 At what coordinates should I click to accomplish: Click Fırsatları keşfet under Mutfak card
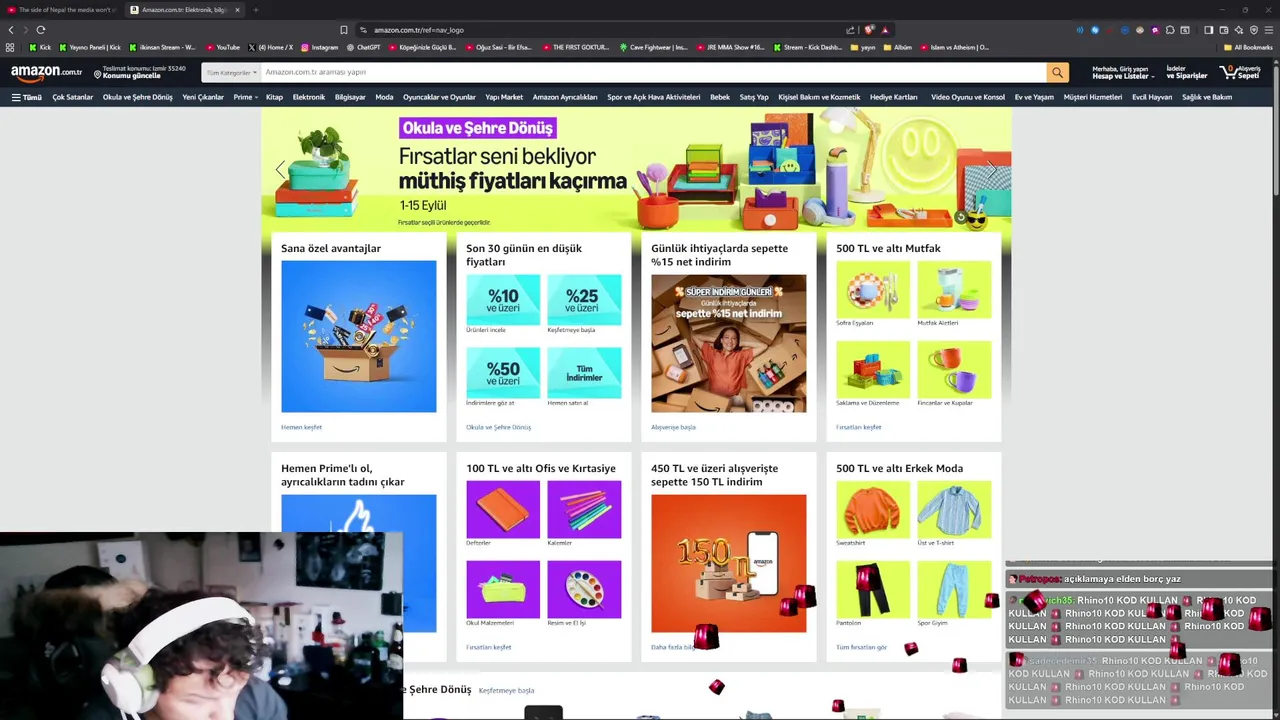[858, 427]
